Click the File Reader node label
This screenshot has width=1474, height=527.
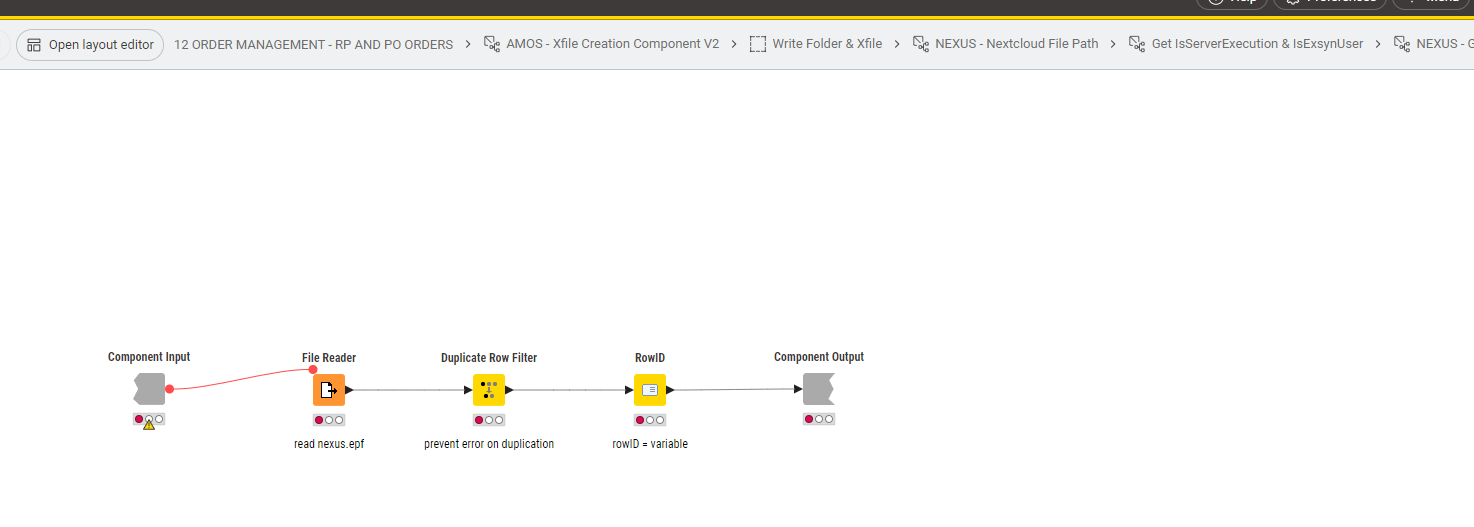pyautogui.click(x=329, y=358)
